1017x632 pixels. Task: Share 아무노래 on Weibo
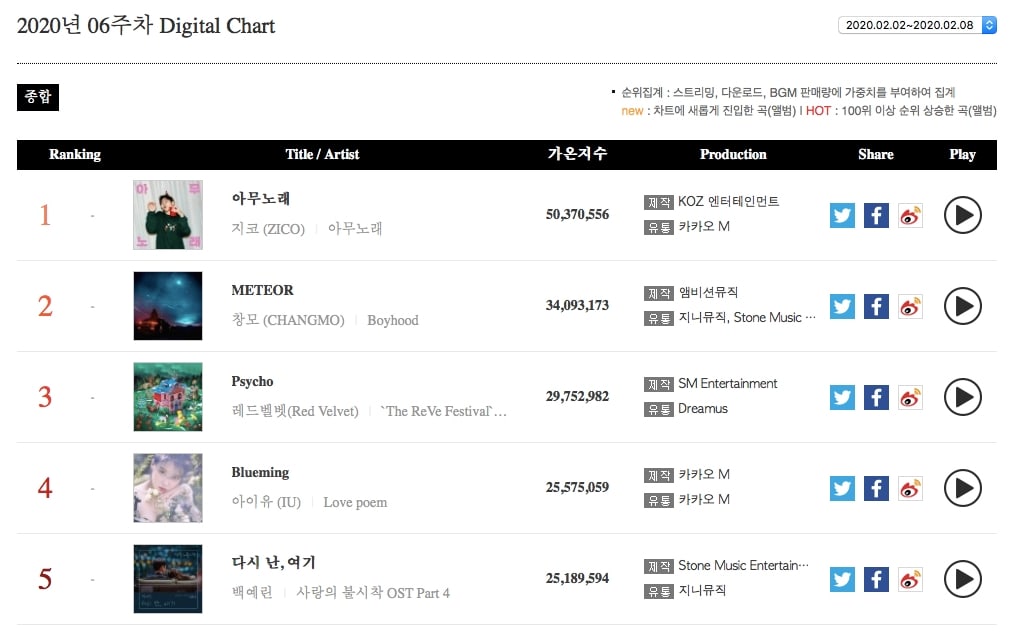(x=910, y=215)
